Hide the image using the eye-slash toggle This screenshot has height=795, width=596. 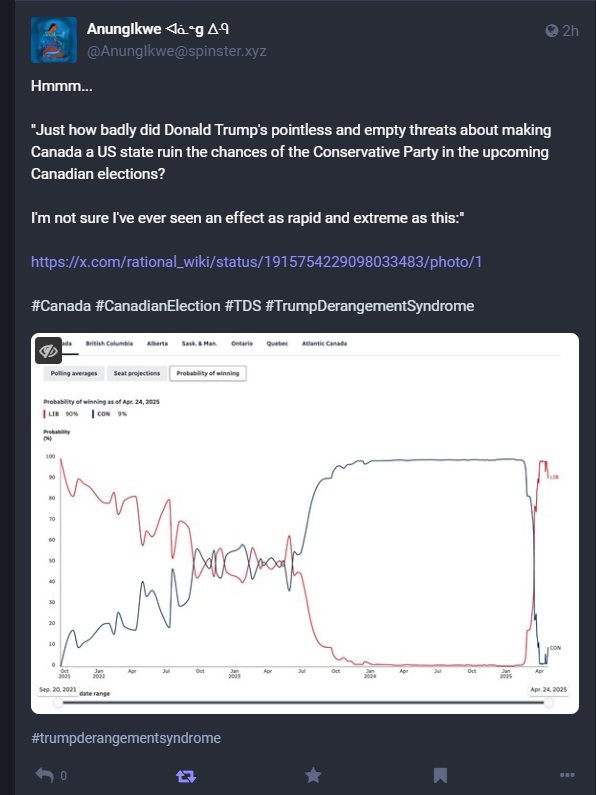[48, 350]
